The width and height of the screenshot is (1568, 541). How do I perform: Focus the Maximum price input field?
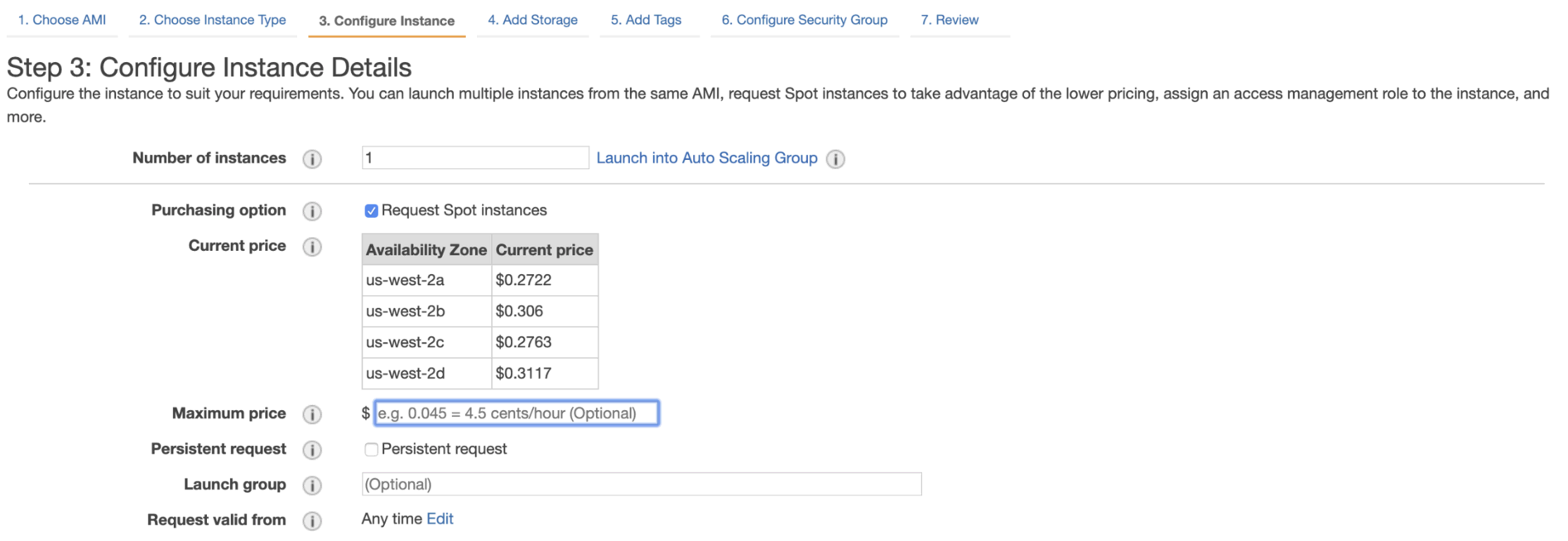point(516,413)
